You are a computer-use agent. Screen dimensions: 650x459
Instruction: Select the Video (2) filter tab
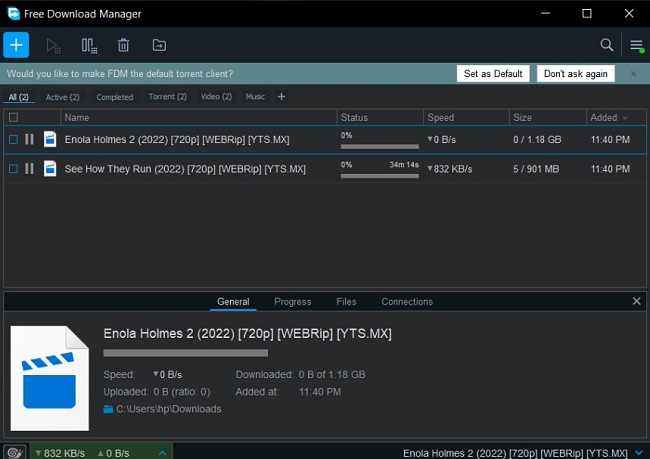click(x=216, y=97)
